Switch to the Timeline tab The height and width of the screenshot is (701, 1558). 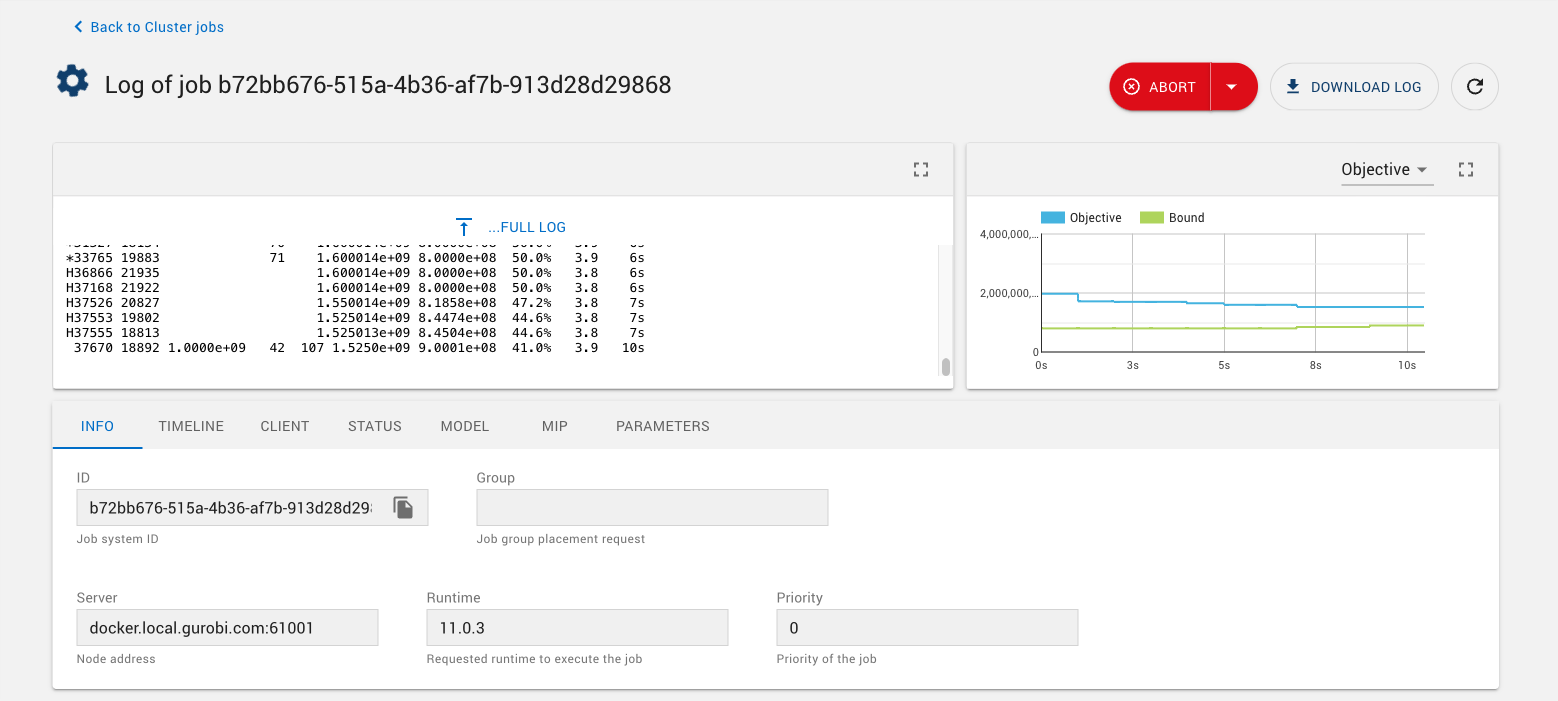191,426
